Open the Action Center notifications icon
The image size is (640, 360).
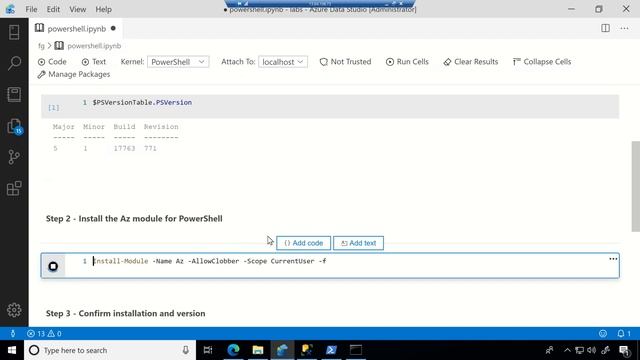(x=624, y=350)
